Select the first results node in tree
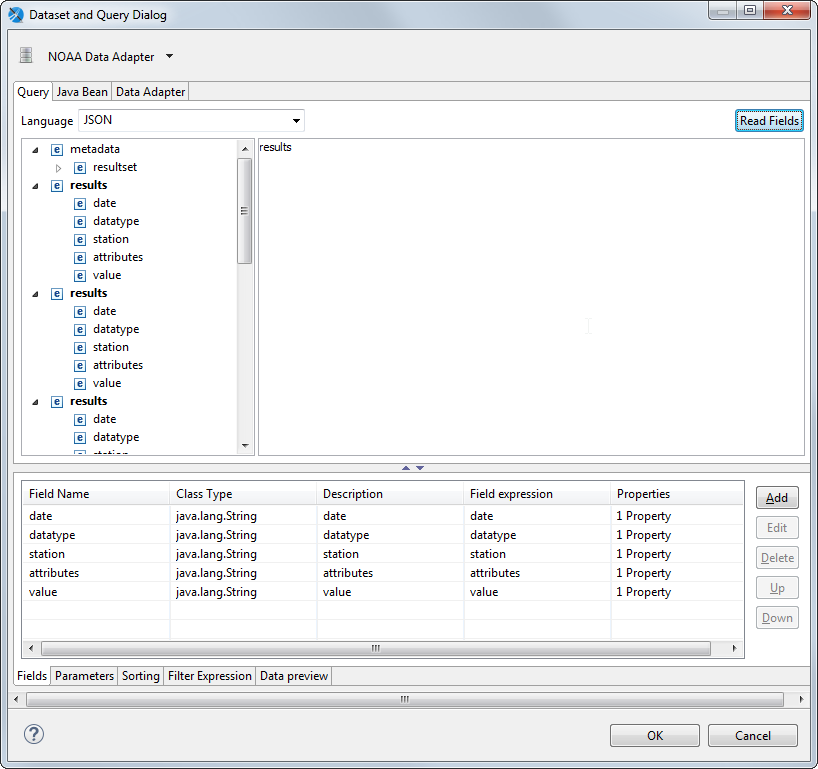 click(88, 185)
